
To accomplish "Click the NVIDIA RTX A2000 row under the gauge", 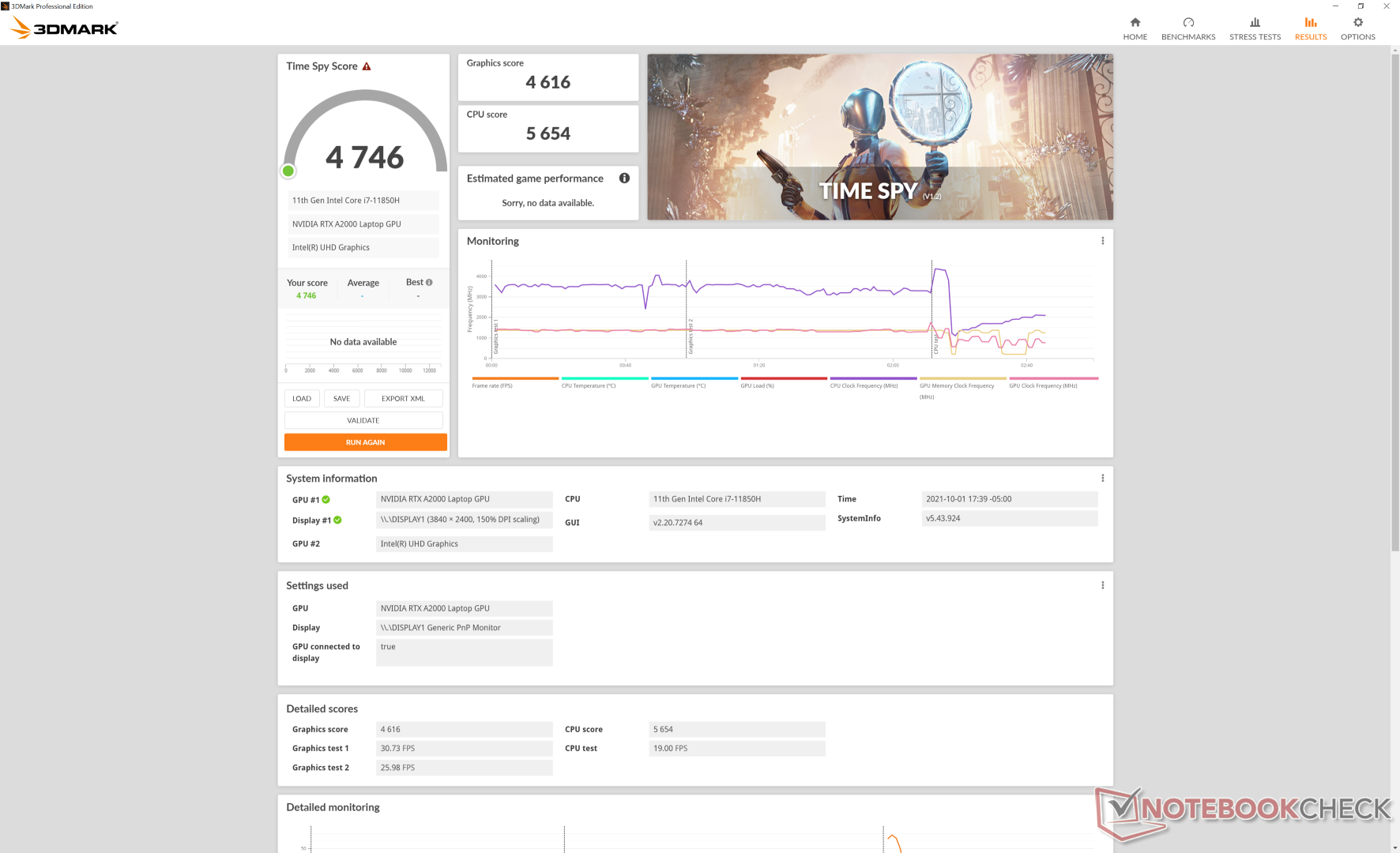I will [x=363, y=224].
